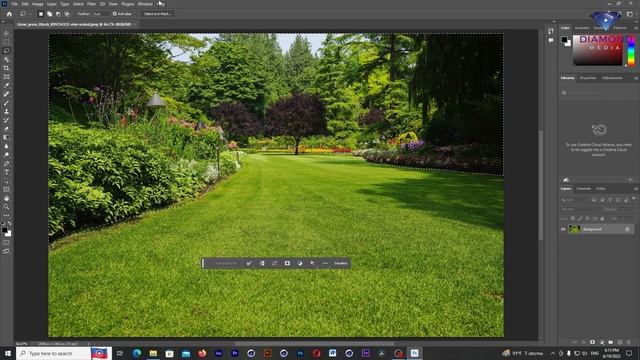The height and width of the screenshot is (360, 640).
Task: Click the Select and Mask button
Action: pos(157,14)
